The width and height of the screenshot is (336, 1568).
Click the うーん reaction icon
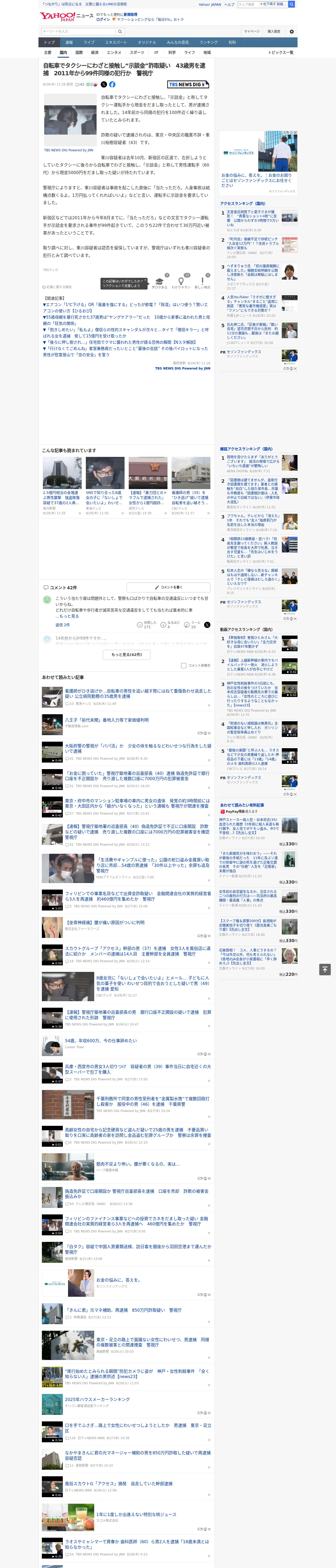pos(187,625)
